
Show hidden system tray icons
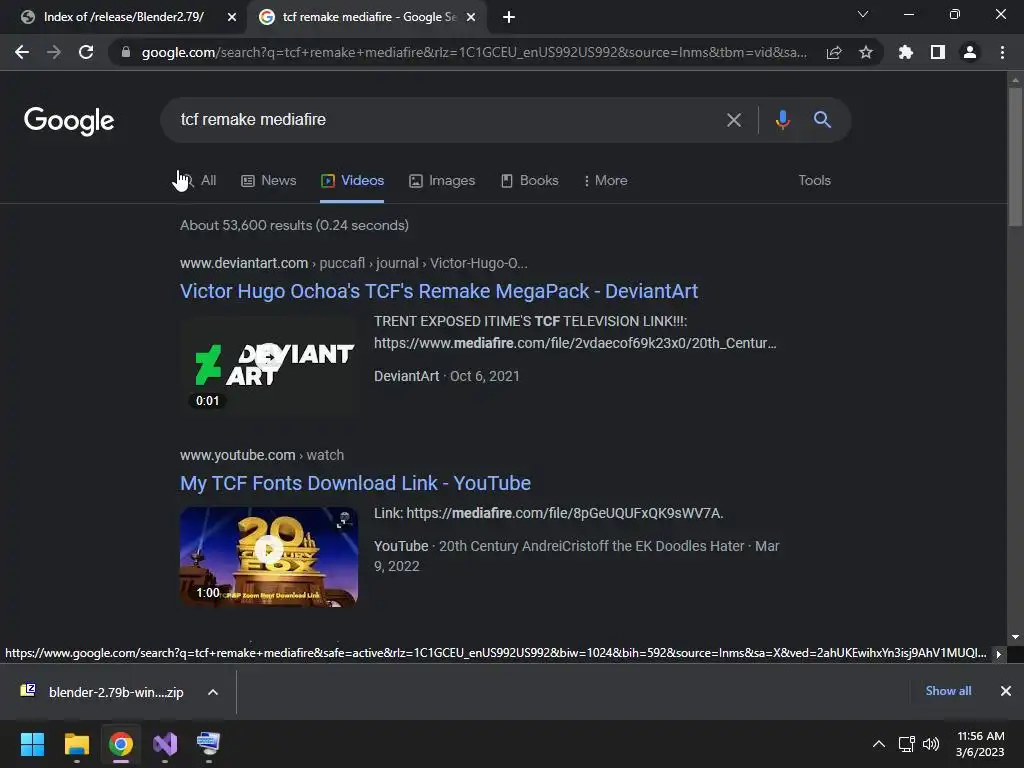point(879,744)
